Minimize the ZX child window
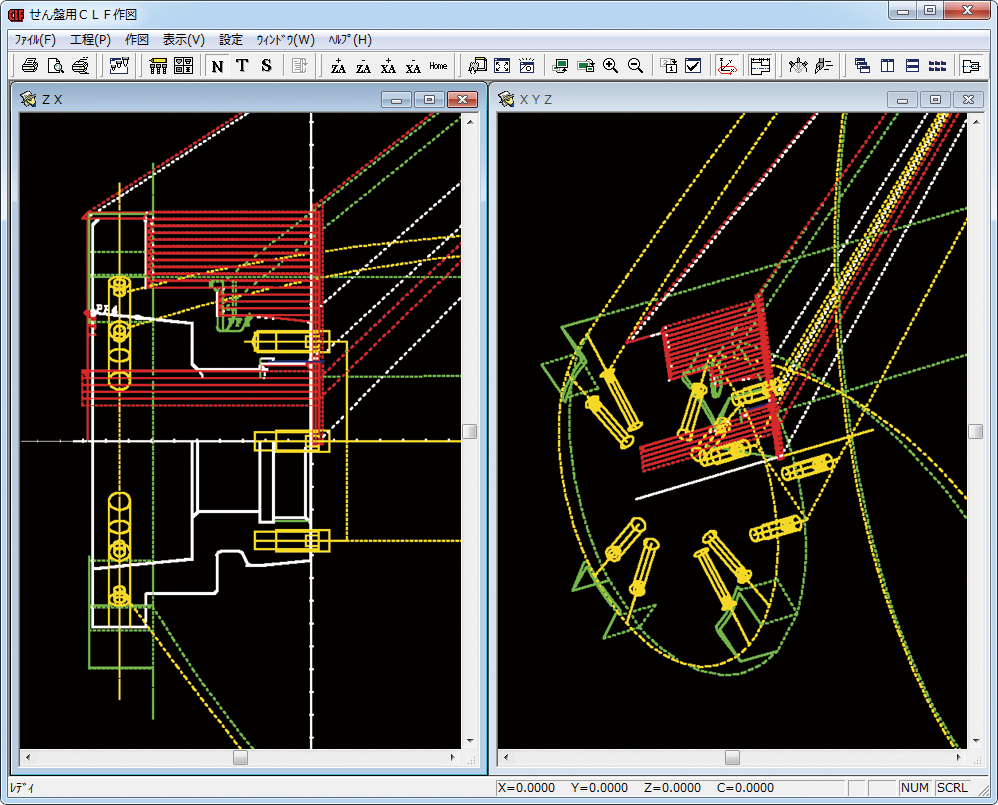The height and width of the screenshot is (805, 998). tap(397, 99)
